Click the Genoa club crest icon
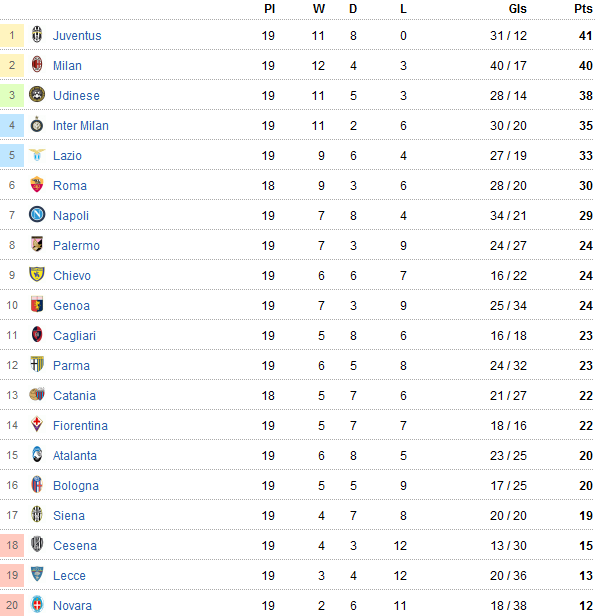This screenshot has width=602, height=616. [37, 306]
